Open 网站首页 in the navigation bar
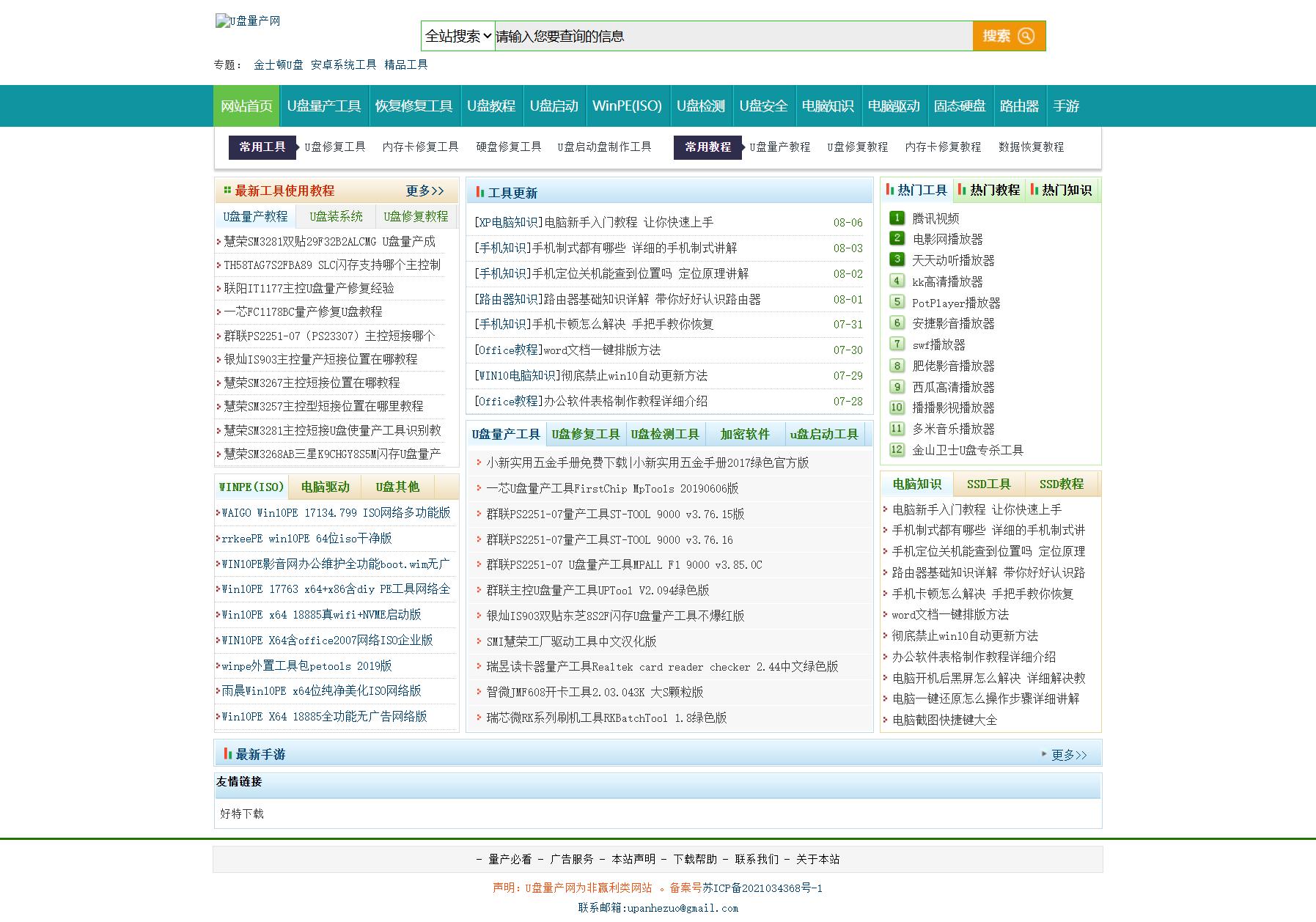The image size is (1316, 922). tap(246, 106)
